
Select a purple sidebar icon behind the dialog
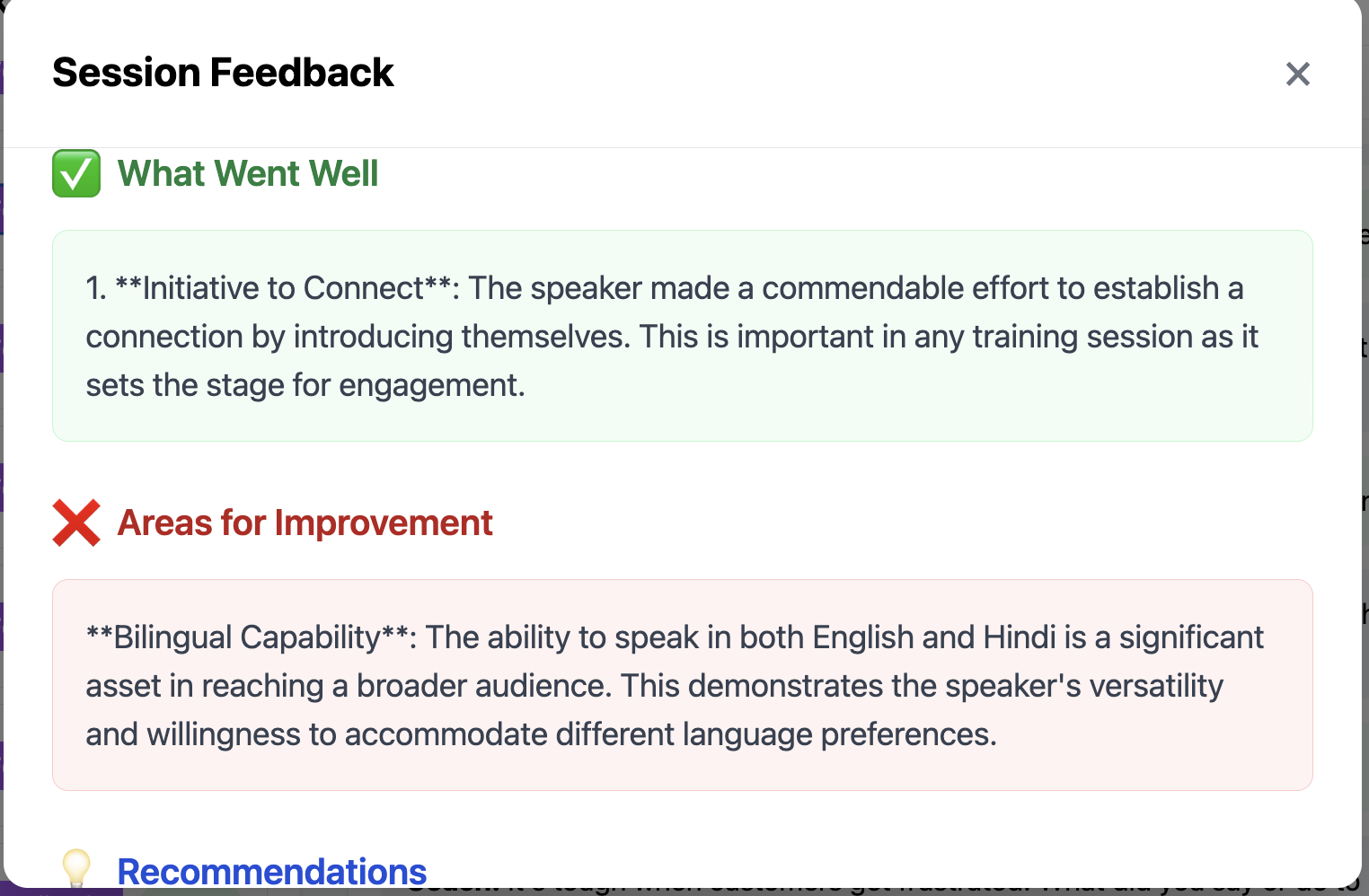4,485
